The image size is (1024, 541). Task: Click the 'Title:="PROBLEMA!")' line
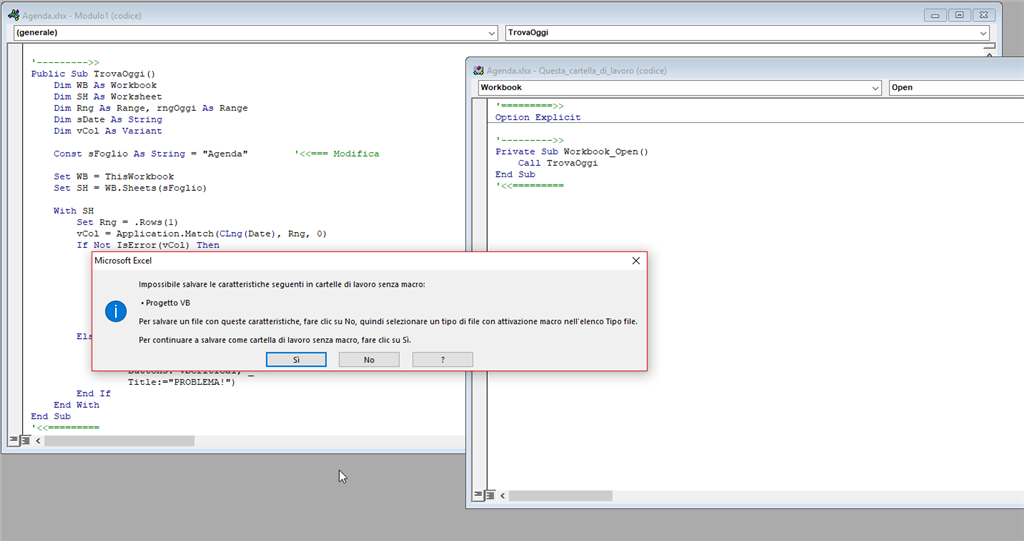click(182, 382)
